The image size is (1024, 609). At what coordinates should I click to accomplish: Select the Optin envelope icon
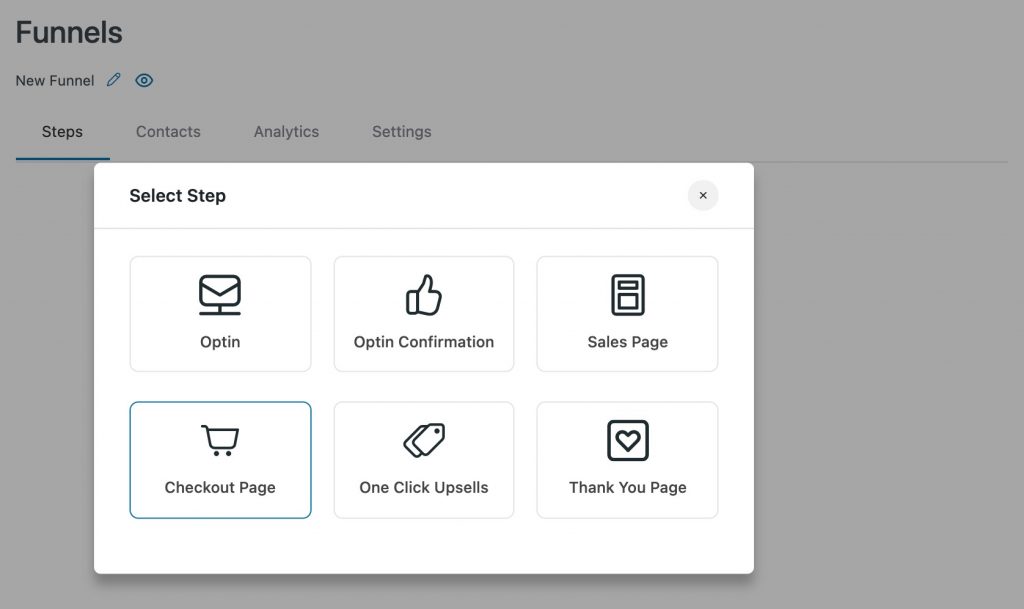pyautogui.click(x=220, y=295)
